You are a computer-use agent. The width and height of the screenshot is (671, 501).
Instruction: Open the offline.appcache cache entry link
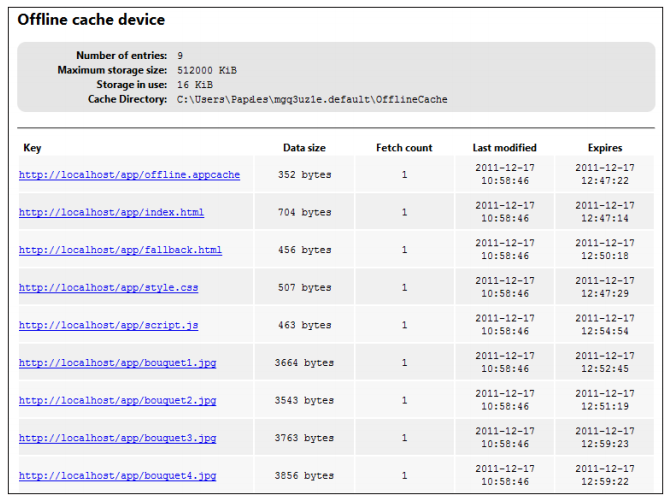tap(129, 175)
